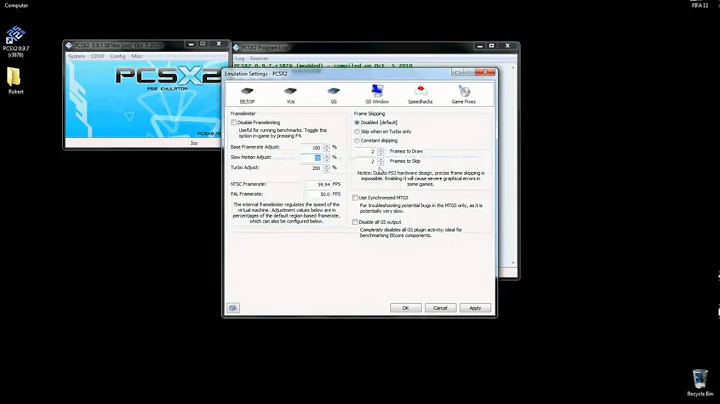The width and height of the screenshot is (720, 404).
Task: Maximize the PCSX2 Program Log window
Action: (492, 46)
